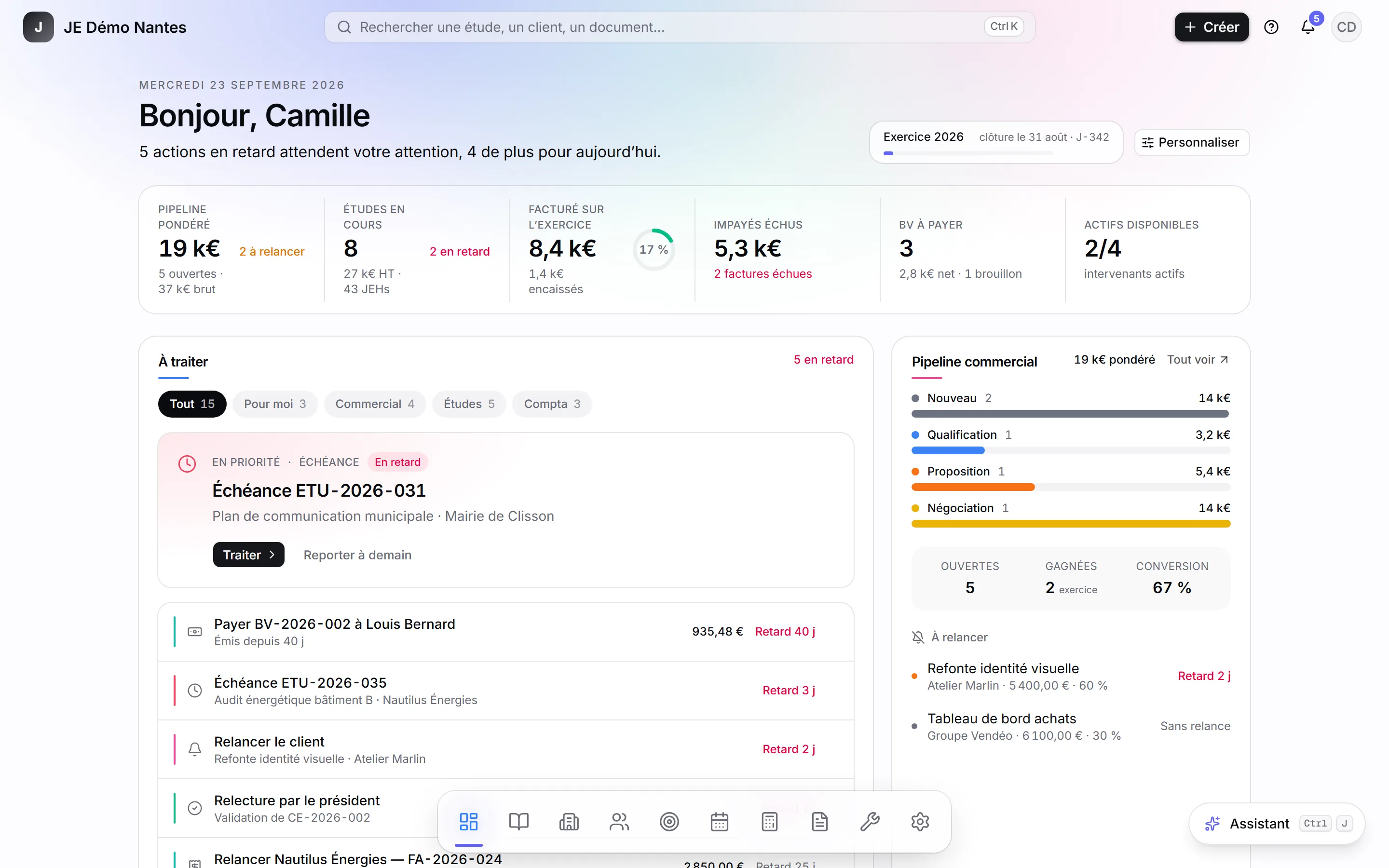Click "2 en retard" in Études en cours

point(460,251)
